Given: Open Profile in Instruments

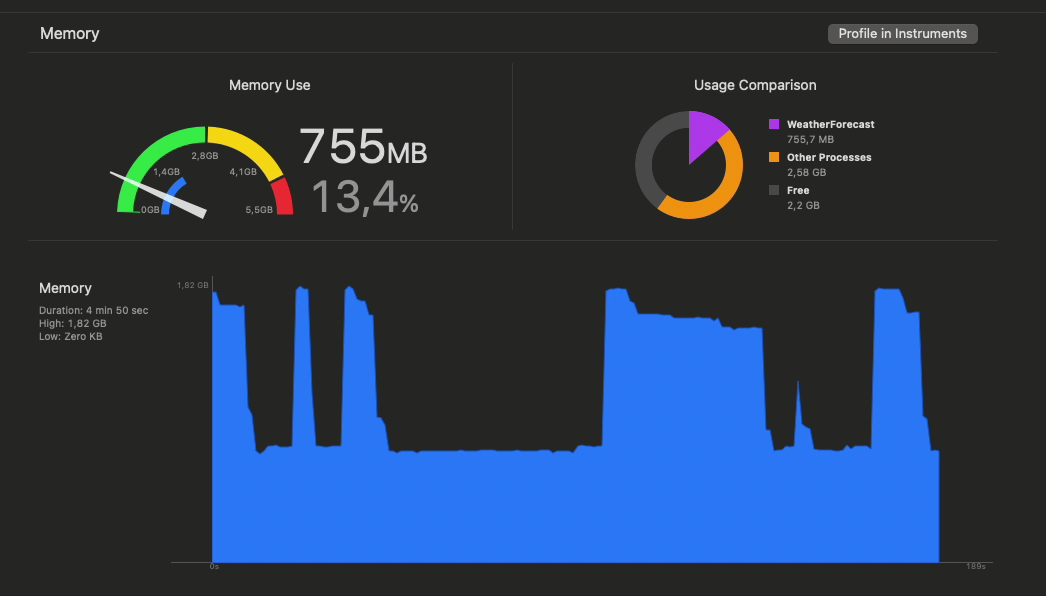Looking at the screenshot, I should click(902, 33).
